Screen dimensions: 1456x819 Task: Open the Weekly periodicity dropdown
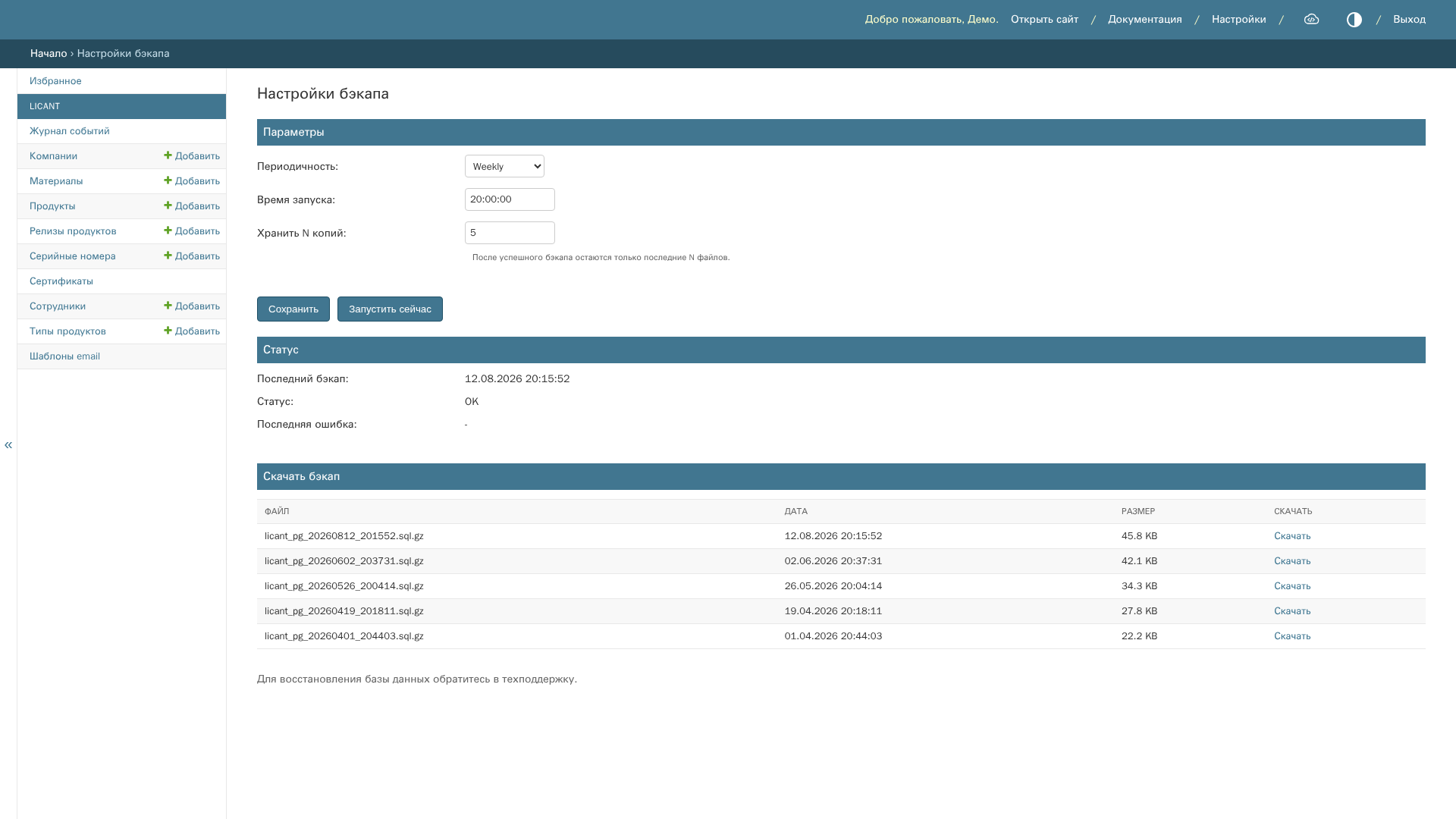504,166
